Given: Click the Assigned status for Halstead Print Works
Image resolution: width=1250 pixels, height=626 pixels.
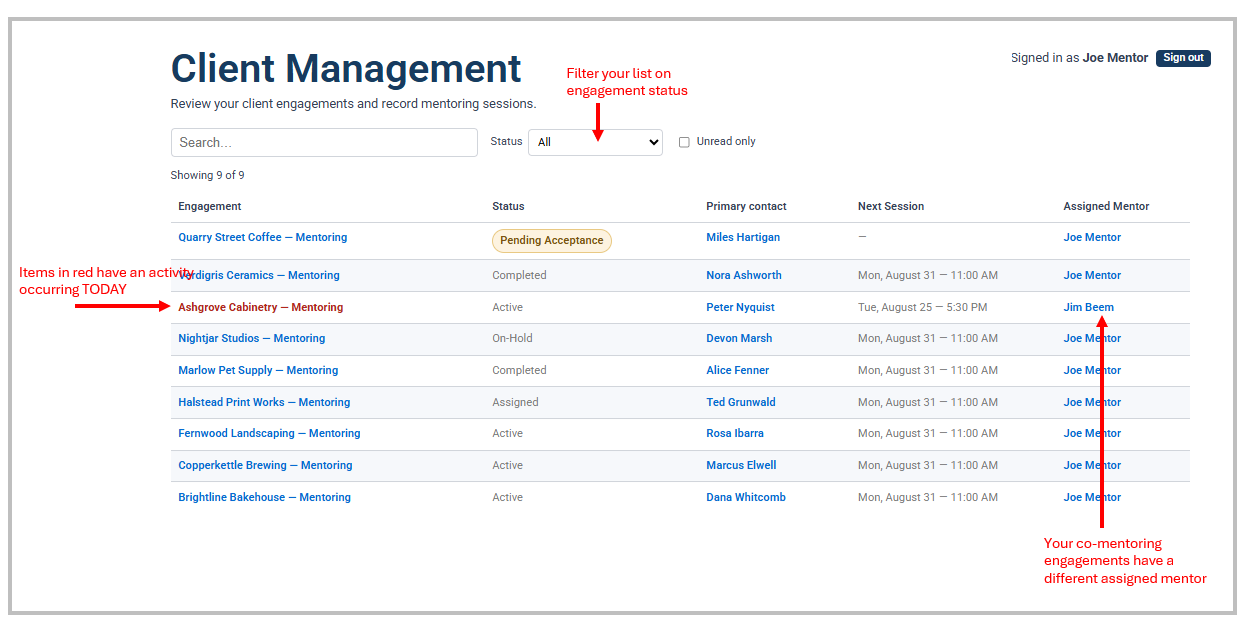Looking at the screenshot, I should (515, 403).
